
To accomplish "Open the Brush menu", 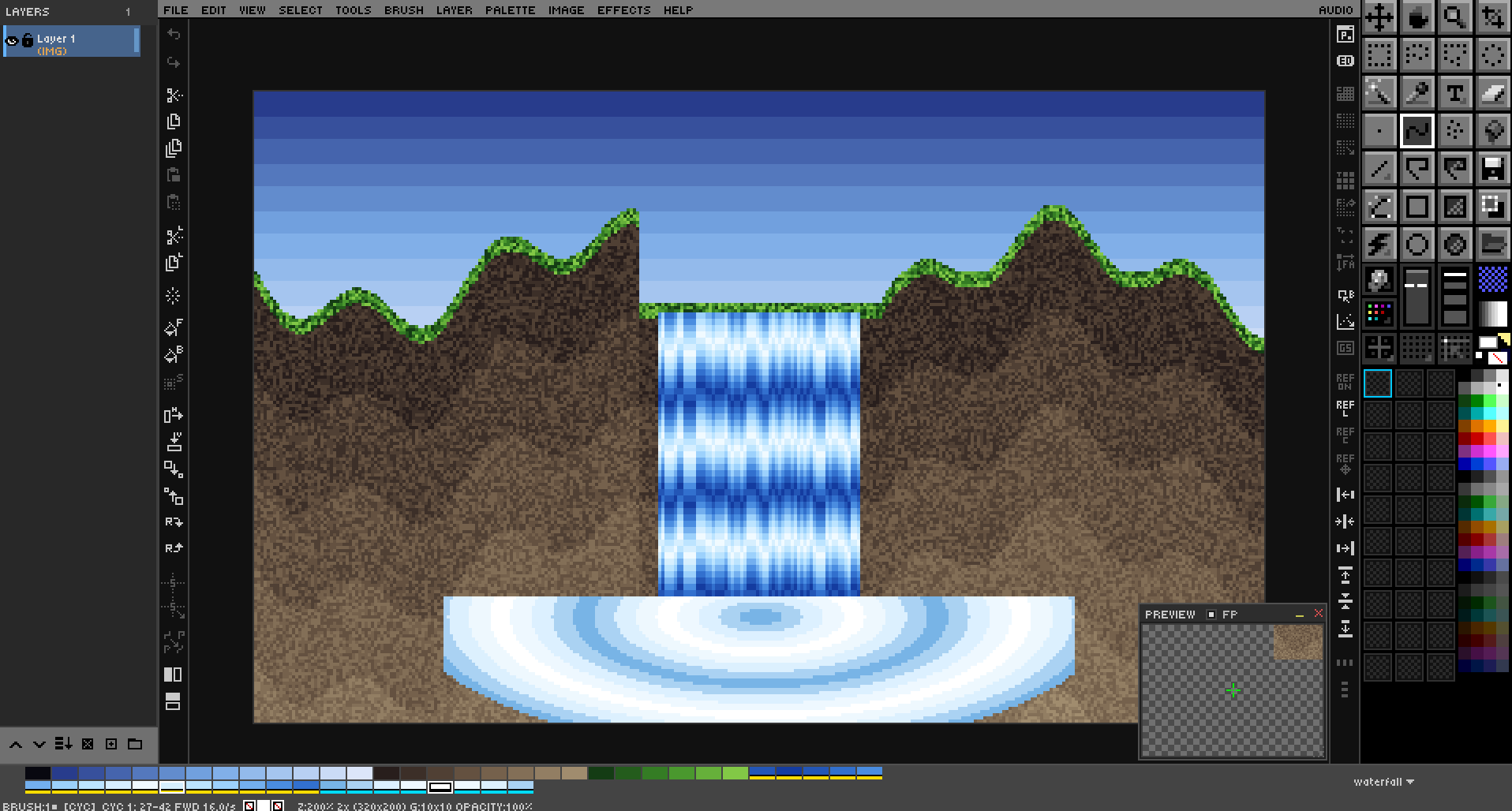I will [x=403, y=9].
